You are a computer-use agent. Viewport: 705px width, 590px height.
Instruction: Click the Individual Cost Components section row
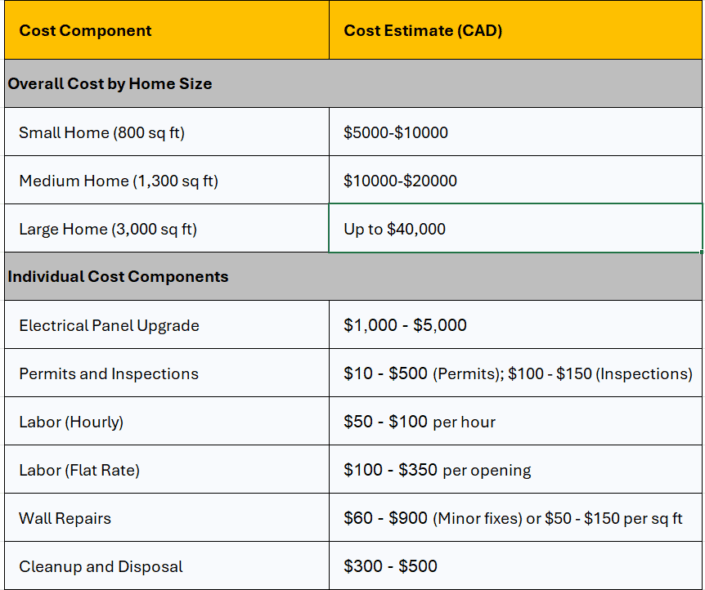pyautogui.click(x=353, y=277)
